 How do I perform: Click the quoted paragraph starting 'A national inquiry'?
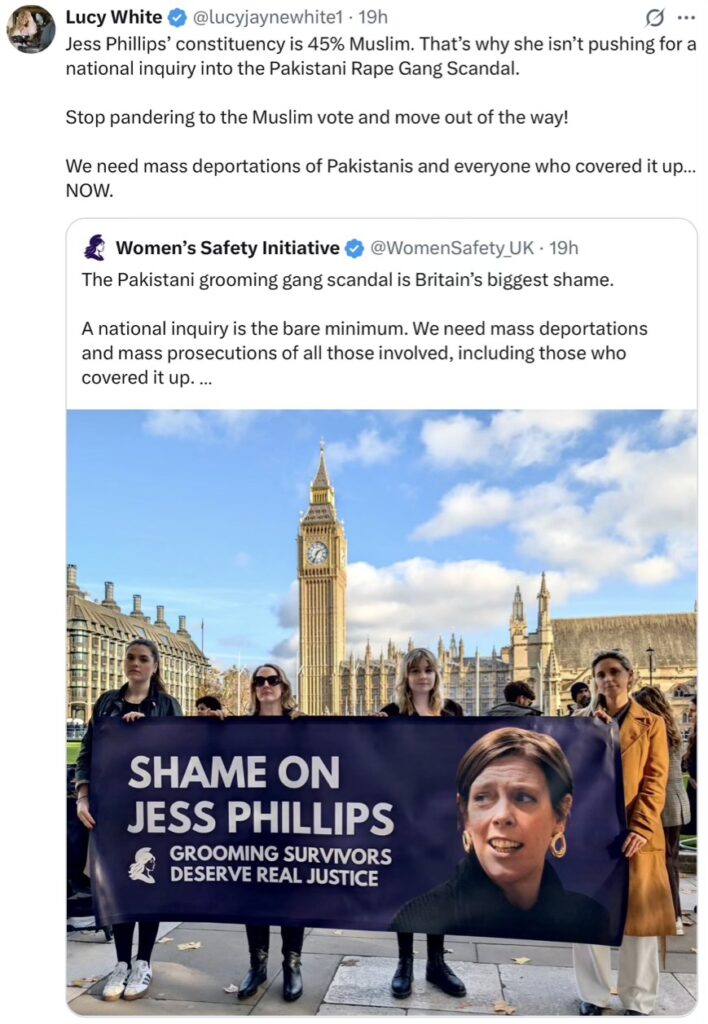[364, 353]
